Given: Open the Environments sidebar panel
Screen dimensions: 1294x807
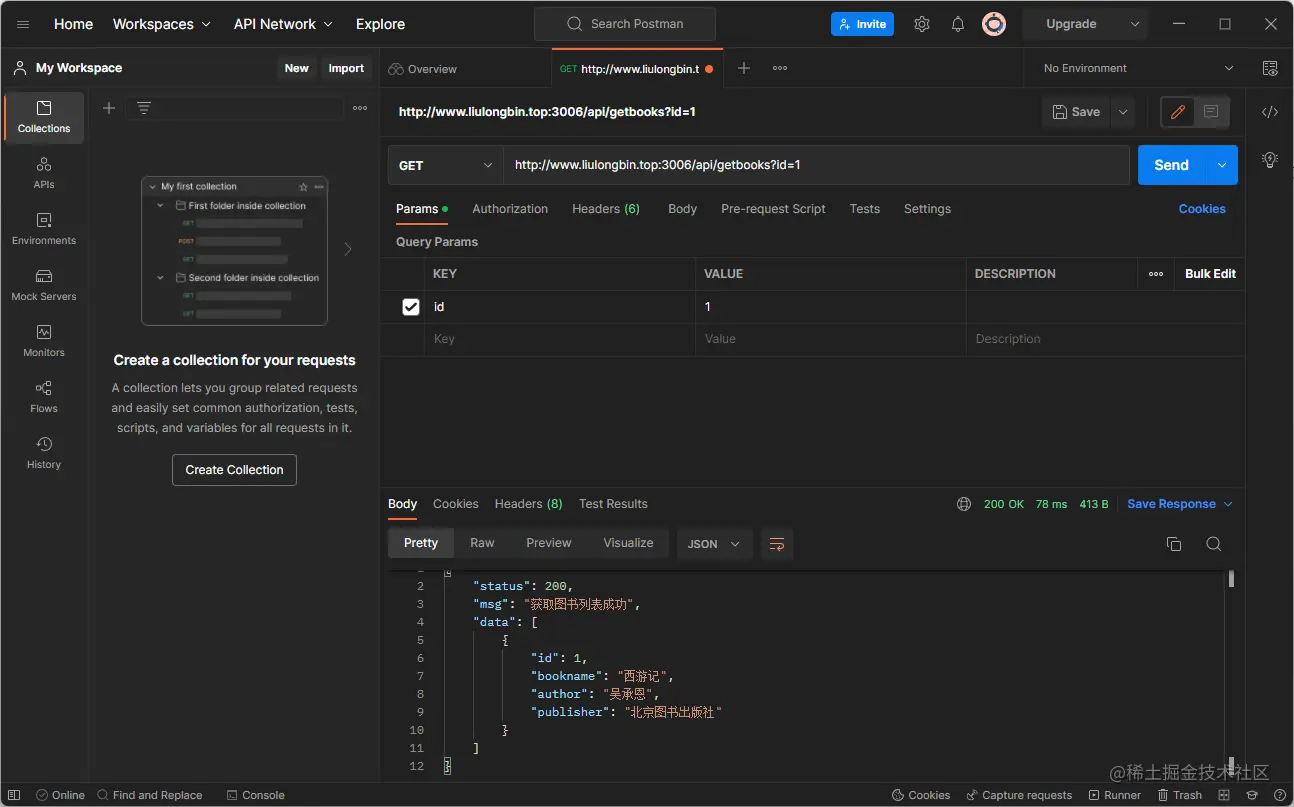Looking at the screenshot, I should pos(44,229).
